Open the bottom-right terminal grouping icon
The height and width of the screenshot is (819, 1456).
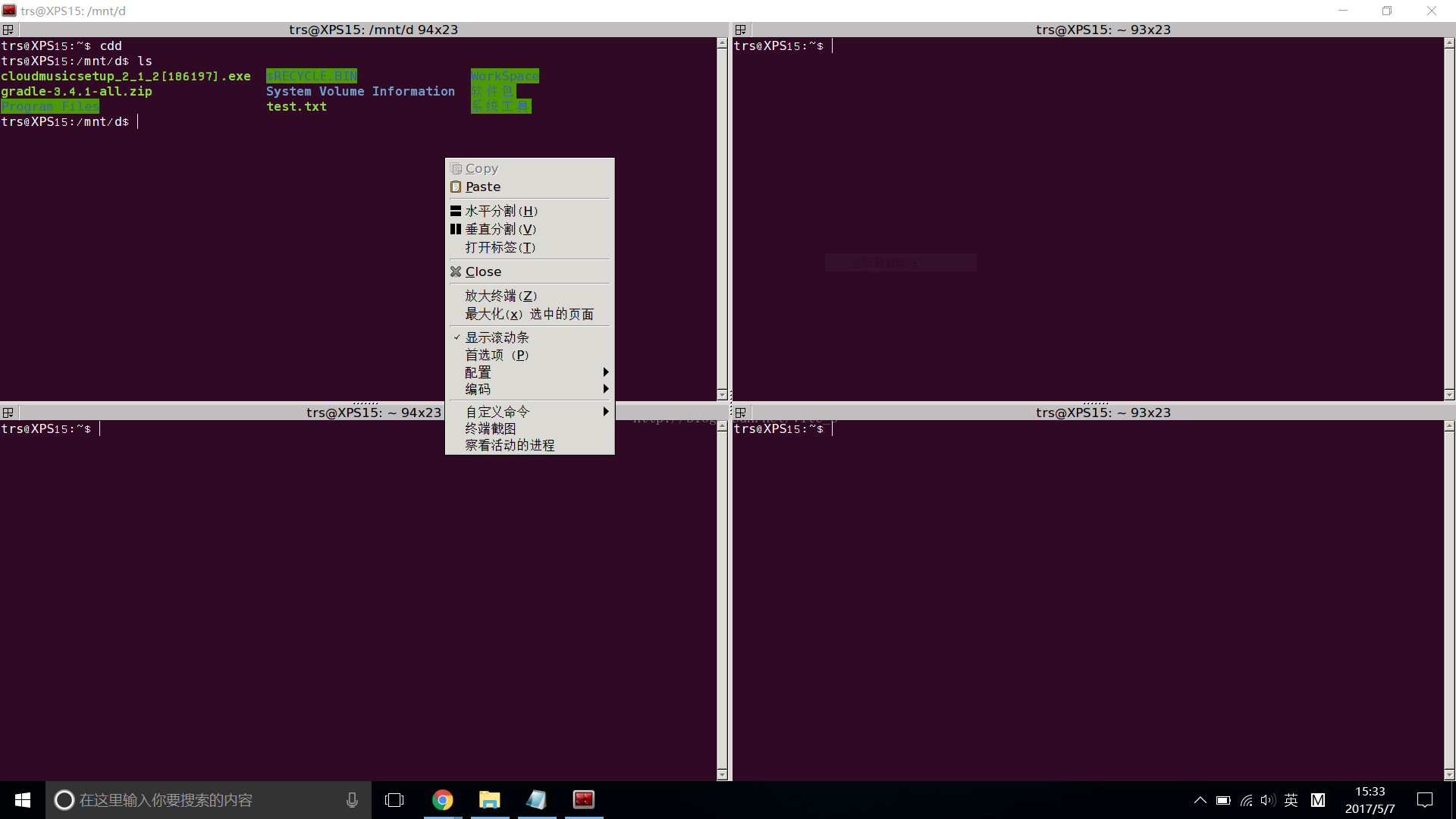pos(741,413)
